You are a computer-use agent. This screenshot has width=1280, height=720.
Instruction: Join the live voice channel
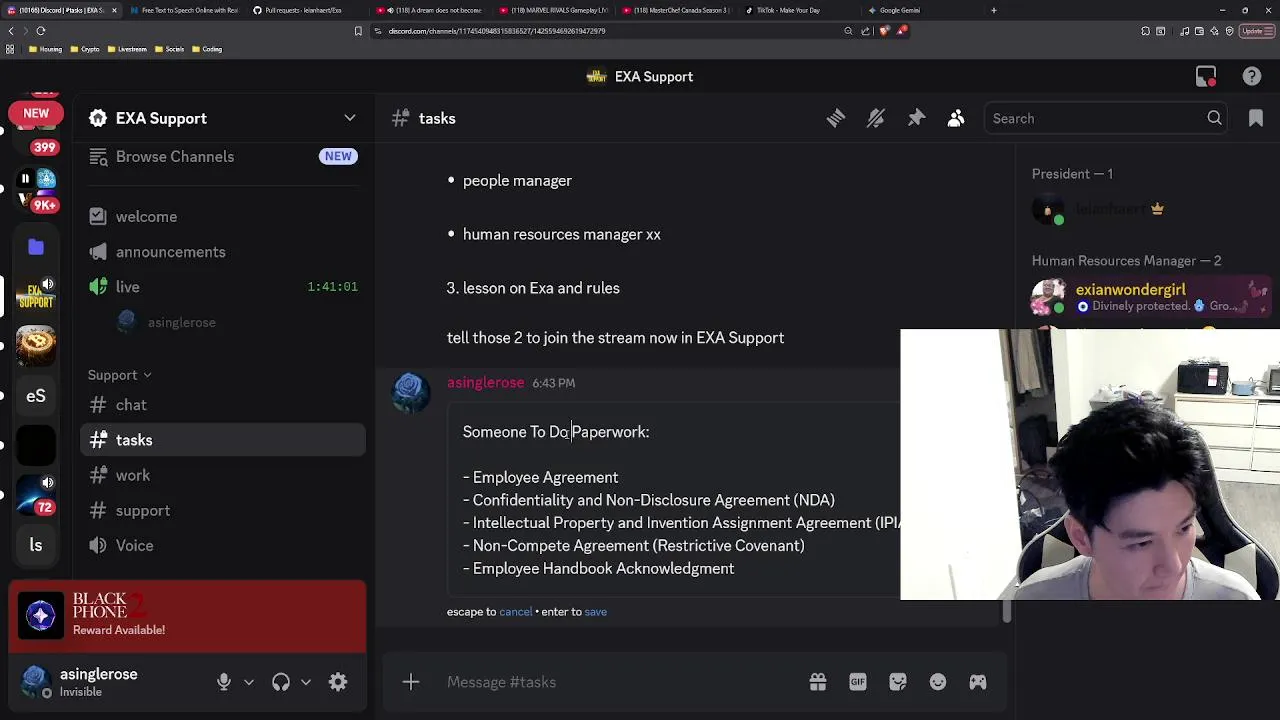[222, 287]
